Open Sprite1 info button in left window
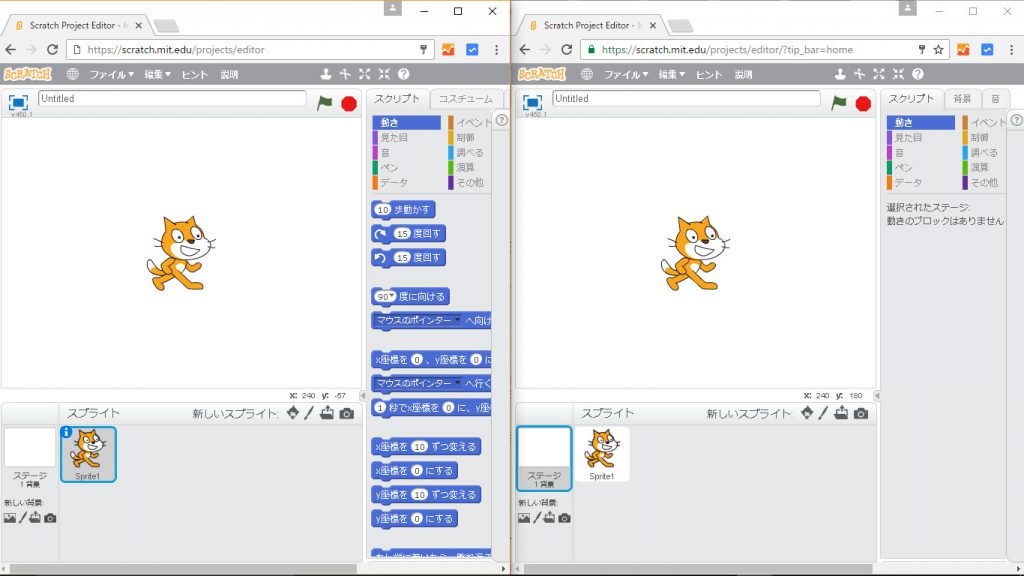 (66, 432)
